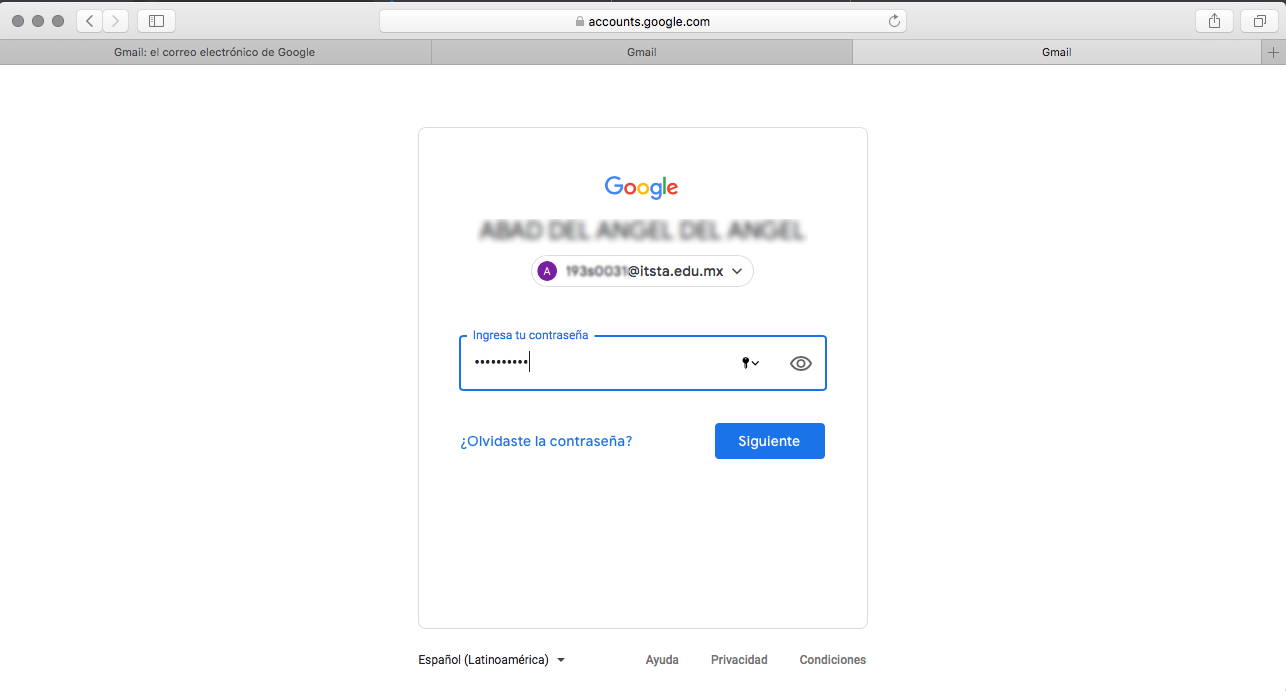The image size is (1286, 691).
Task: Open the Privacidad link
Action: pyautogui.click(x=739, y=660)
